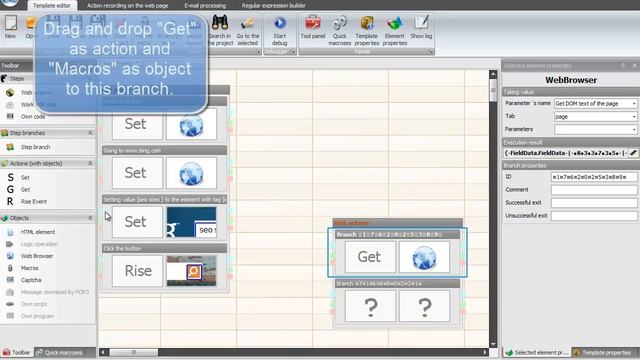Click the New template icon

[11, 23]
